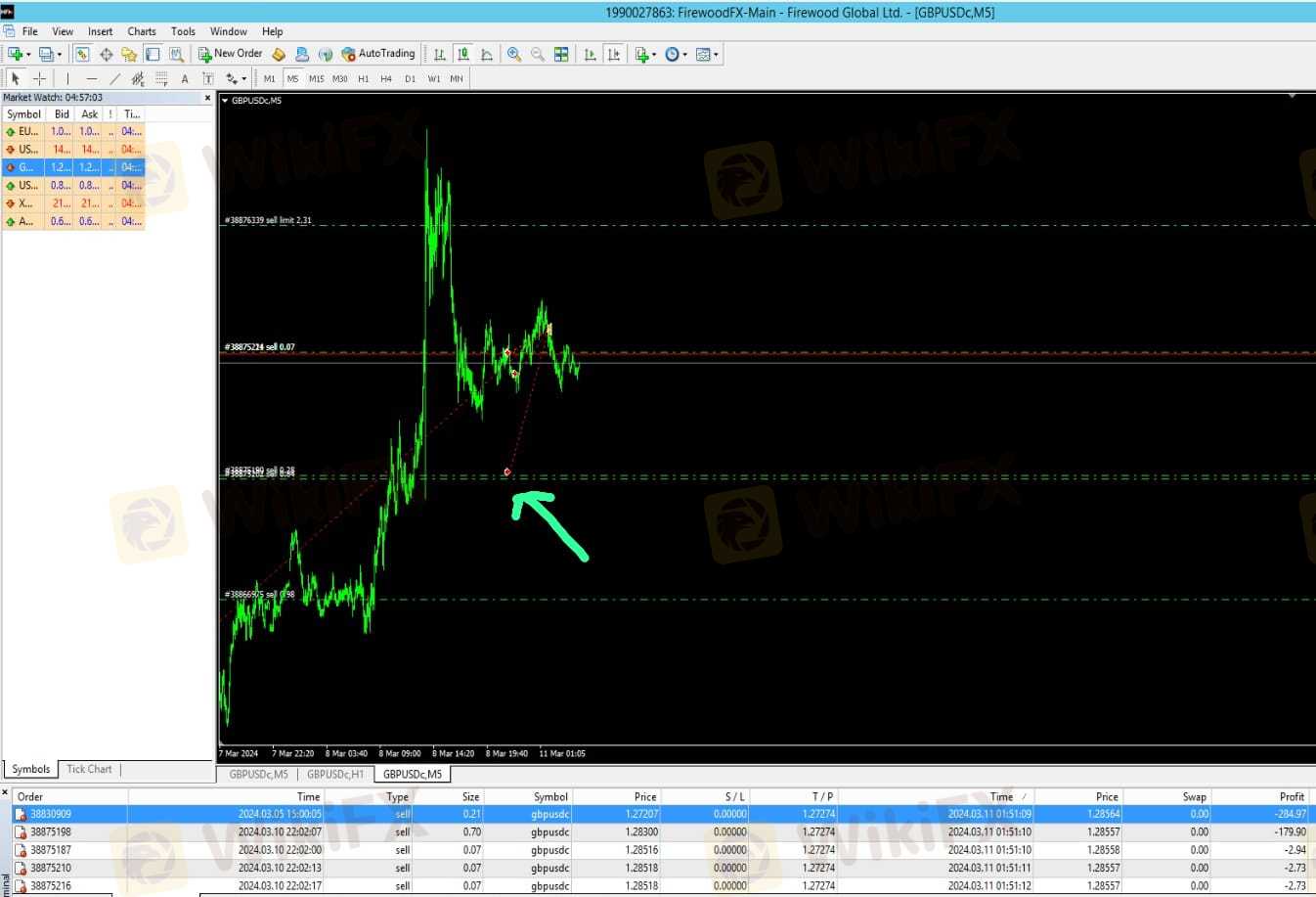
Task: Select the Trendline drawing tool
Action: point(114,78)
